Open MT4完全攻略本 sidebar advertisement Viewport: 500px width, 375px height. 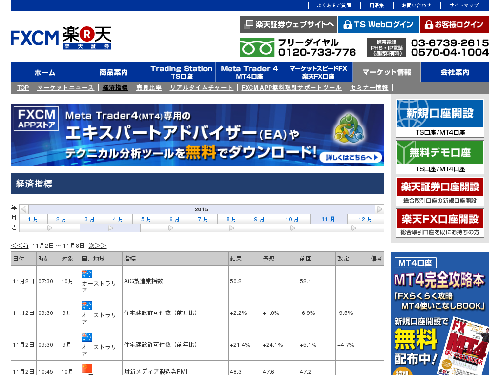coord(440,313)
